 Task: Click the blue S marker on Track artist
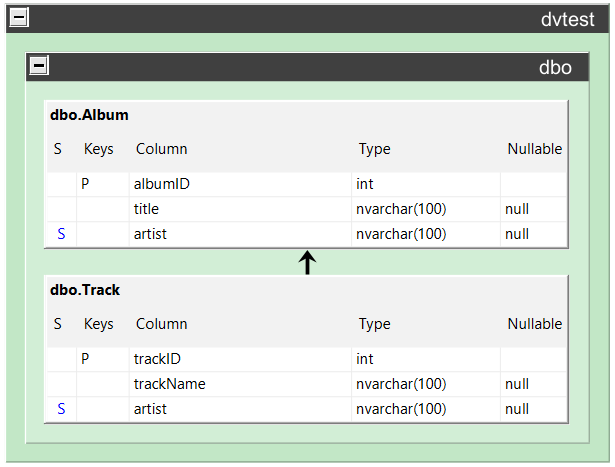[x=61, y=409]
